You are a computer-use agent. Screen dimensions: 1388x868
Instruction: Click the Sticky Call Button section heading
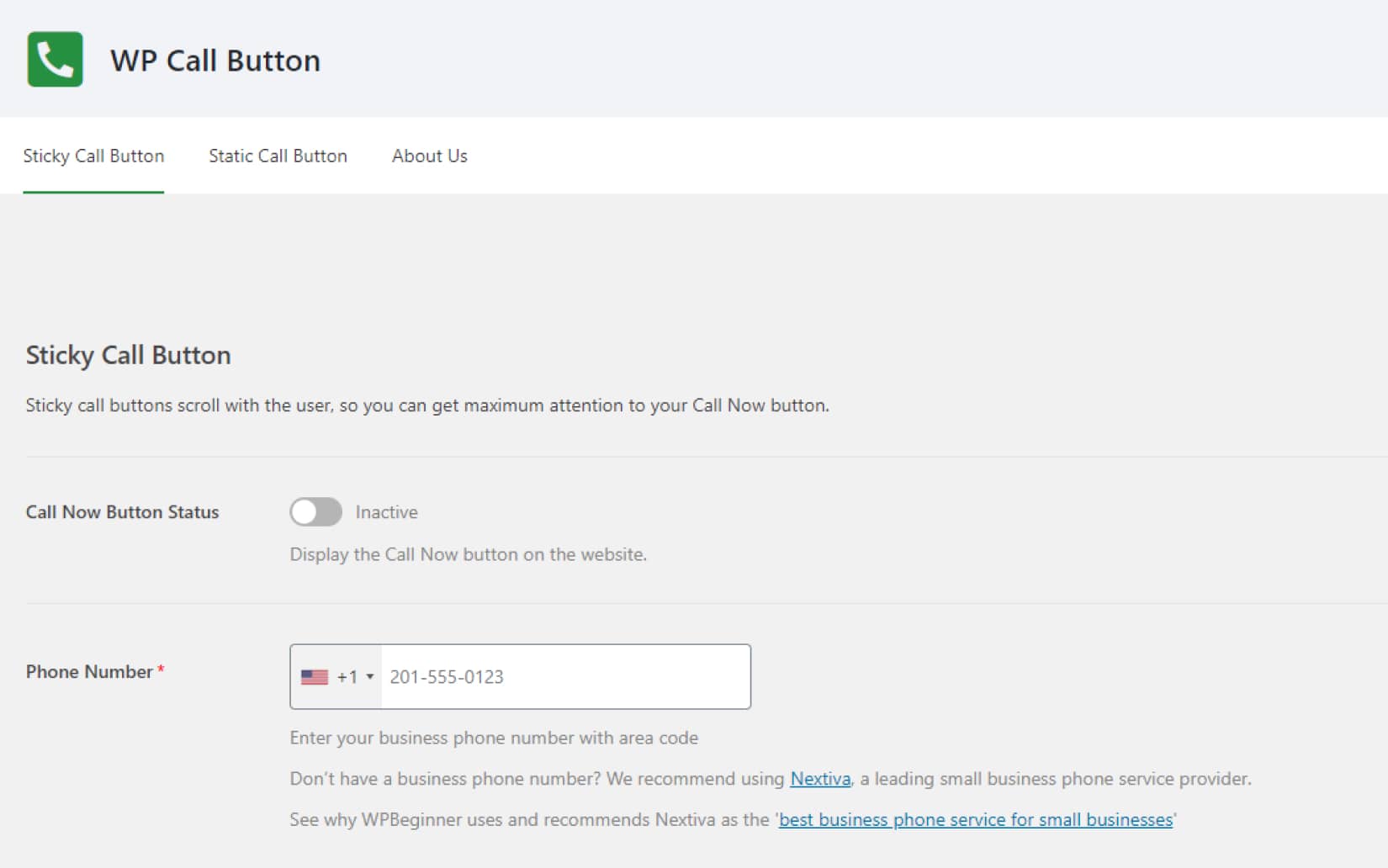[x=128, y=354]
